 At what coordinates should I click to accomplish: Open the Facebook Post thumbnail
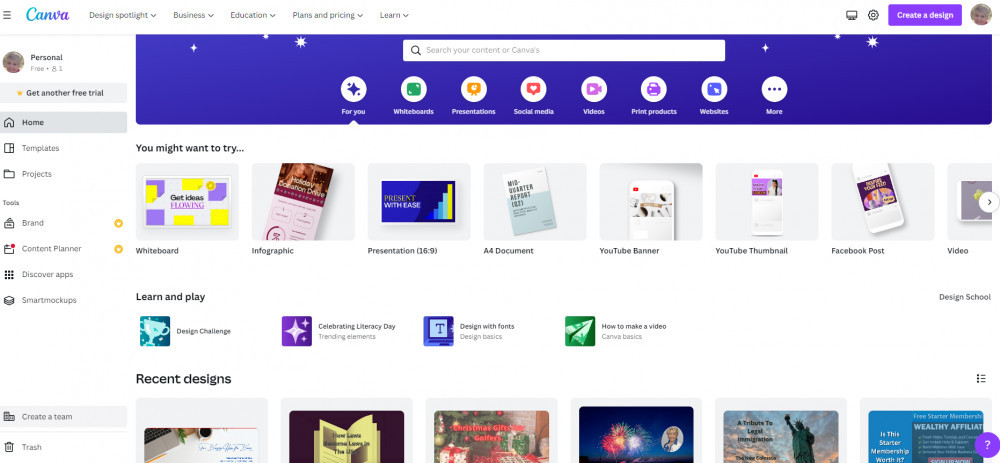tap(883, 202)
